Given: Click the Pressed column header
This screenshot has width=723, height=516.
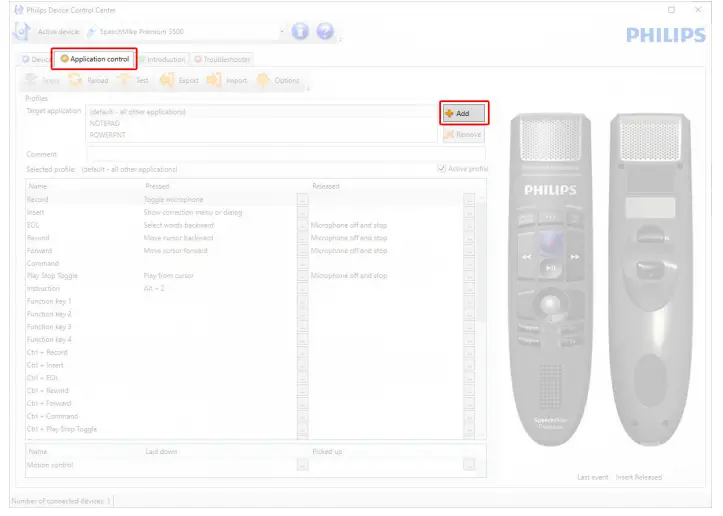Looking at the screenshot, I should pyautogui.click(x=157, y=186).
